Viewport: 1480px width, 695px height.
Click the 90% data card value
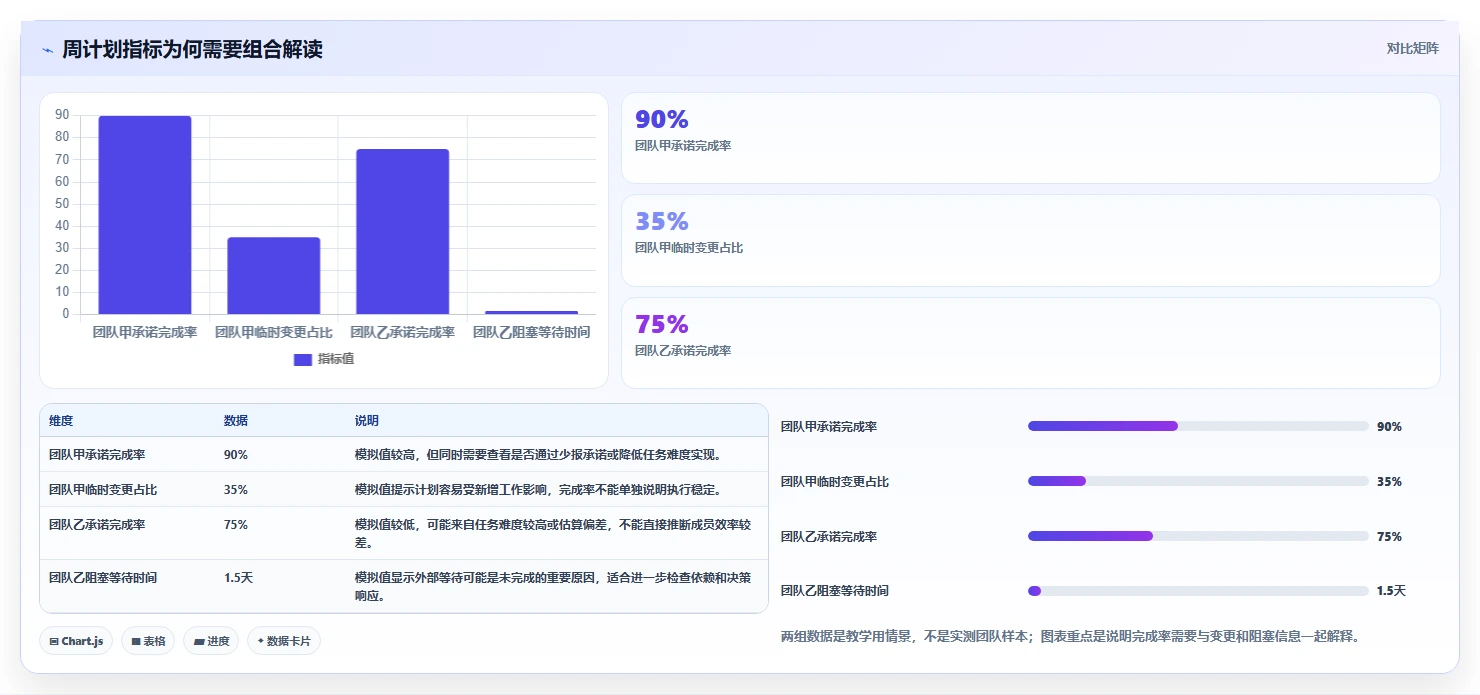pos(662,120)
